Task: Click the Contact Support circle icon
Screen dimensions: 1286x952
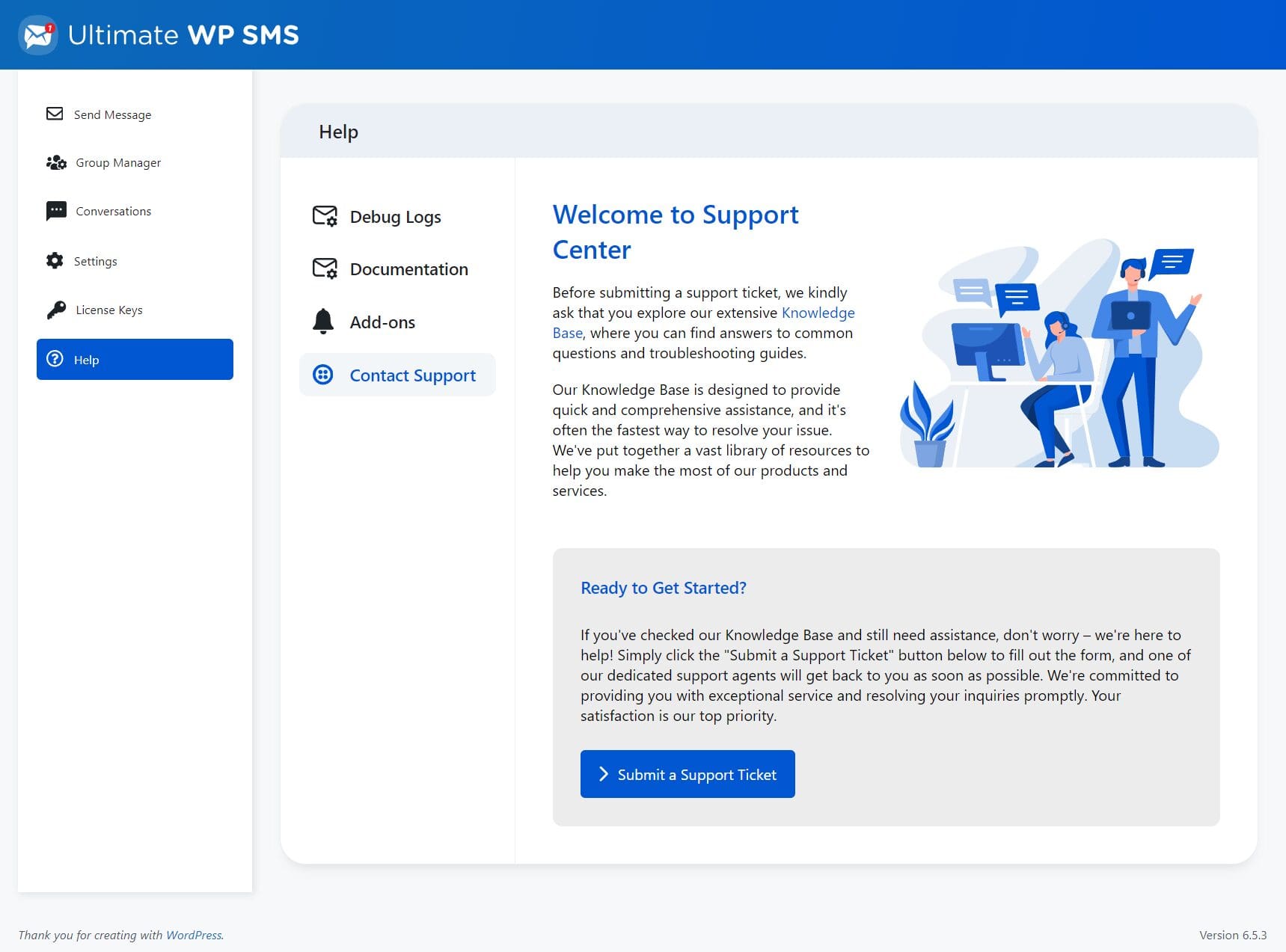Action: click(x=323, y=375)
